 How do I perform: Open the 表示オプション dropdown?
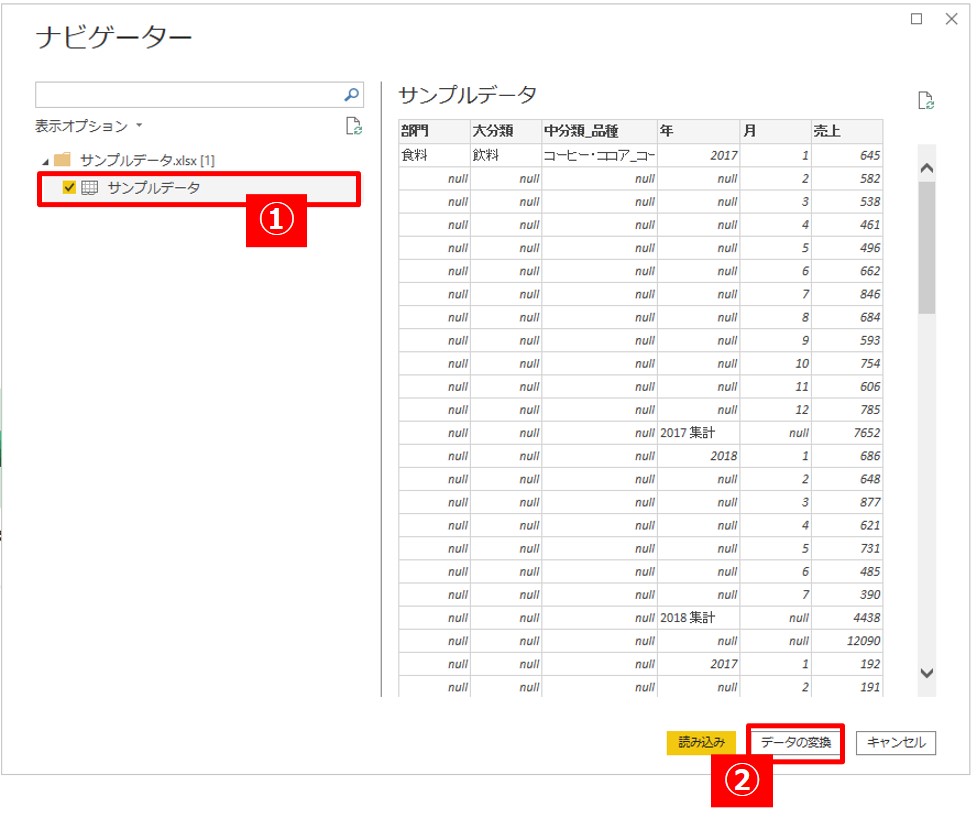tap(89, 126)
